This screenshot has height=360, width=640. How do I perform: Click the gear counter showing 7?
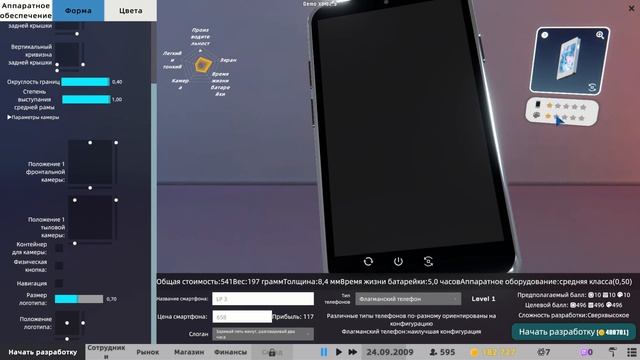click(544, 352)
